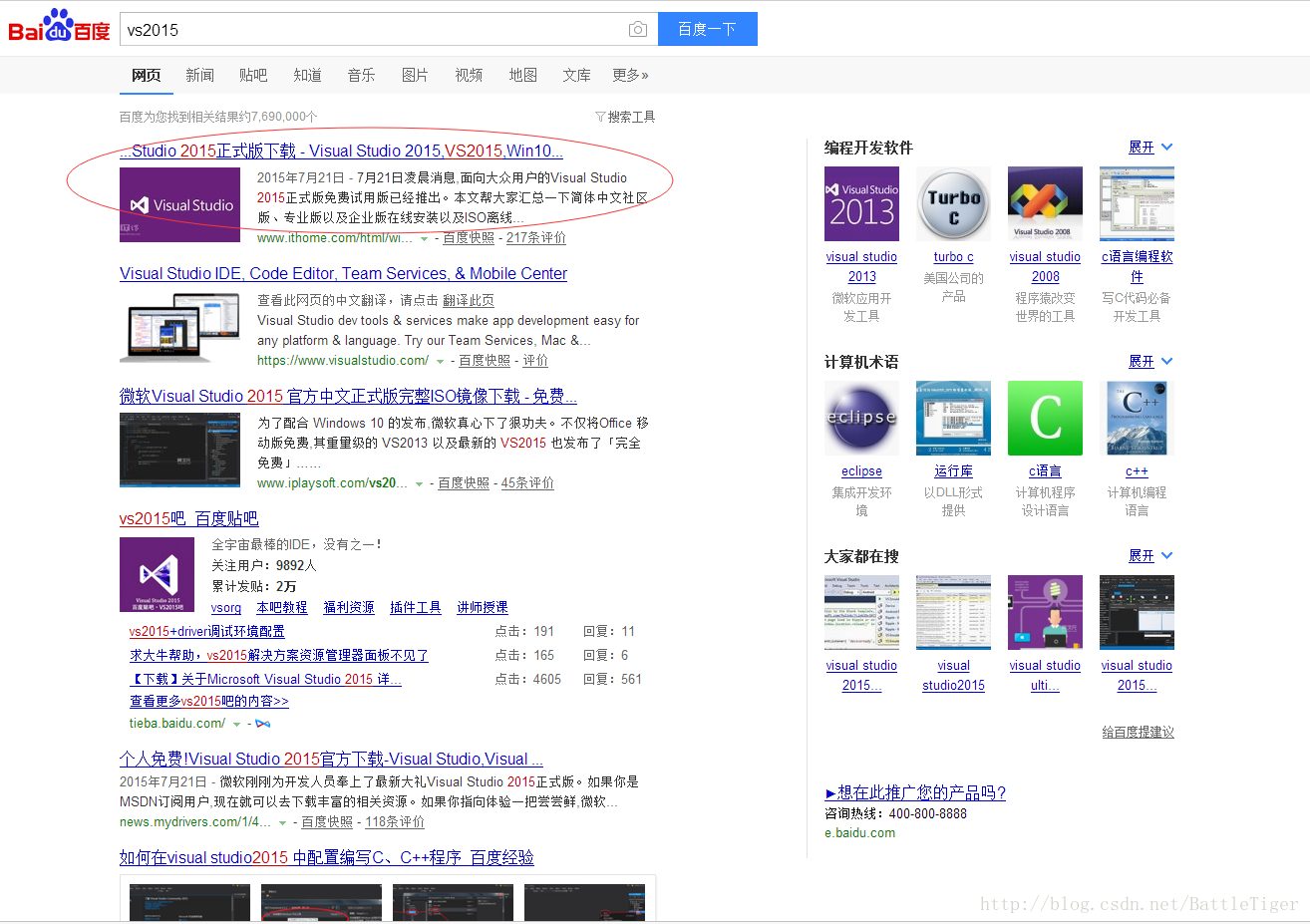This screenshot has width=1310, height=924.
Task: Open 118条评价 reviews link
Action: pyautogui.click(x=395, y=822)
